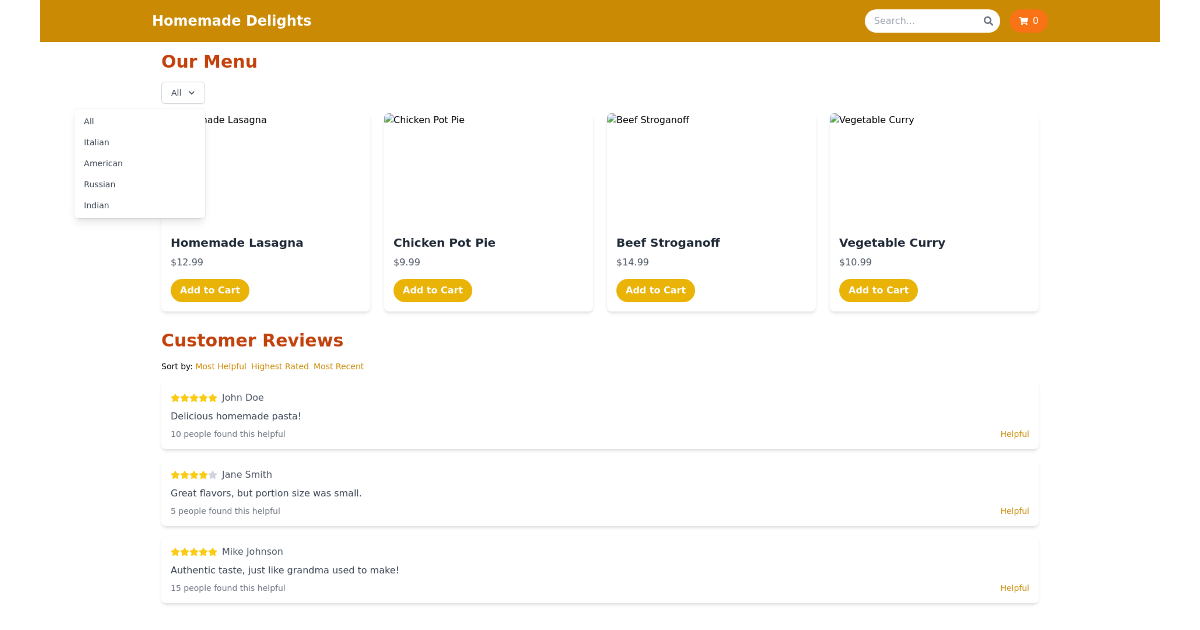Image resolution: width=1200 pixels, height=630 pixels.
Task: Sort reviews by Most Recent
Action: click(338, 366)
